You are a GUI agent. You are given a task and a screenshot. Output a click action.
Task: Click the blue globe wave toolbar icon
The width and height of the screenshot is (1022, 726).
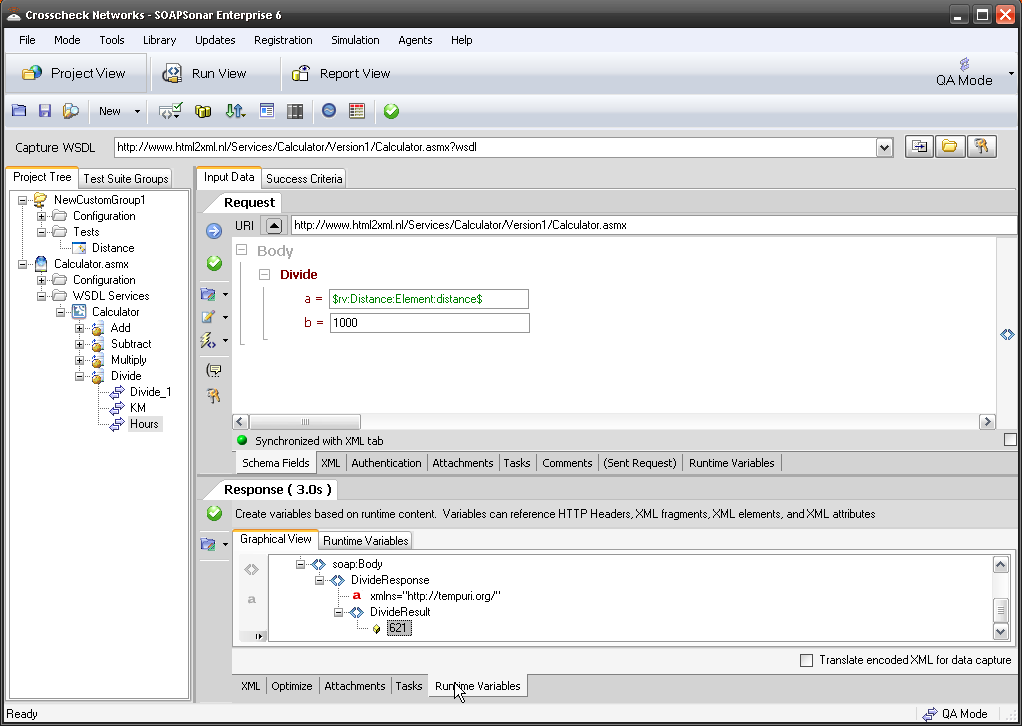tap(328, 111)
